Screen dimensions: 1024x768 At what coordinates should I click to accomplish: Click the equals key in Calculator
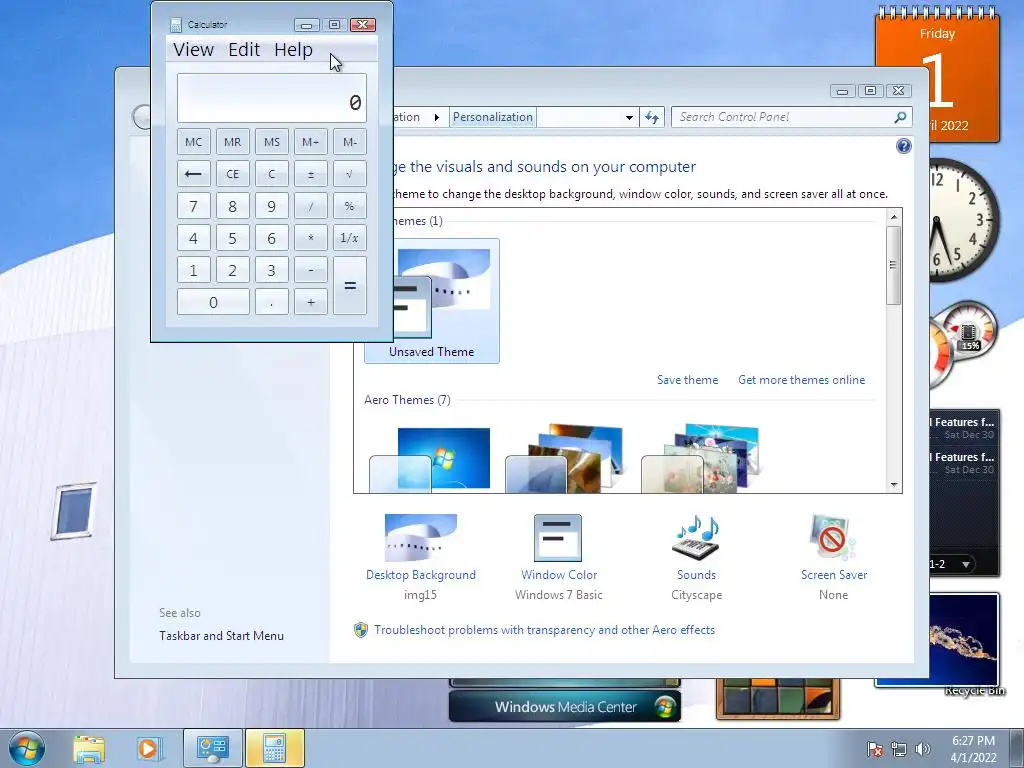pos(350,285)
